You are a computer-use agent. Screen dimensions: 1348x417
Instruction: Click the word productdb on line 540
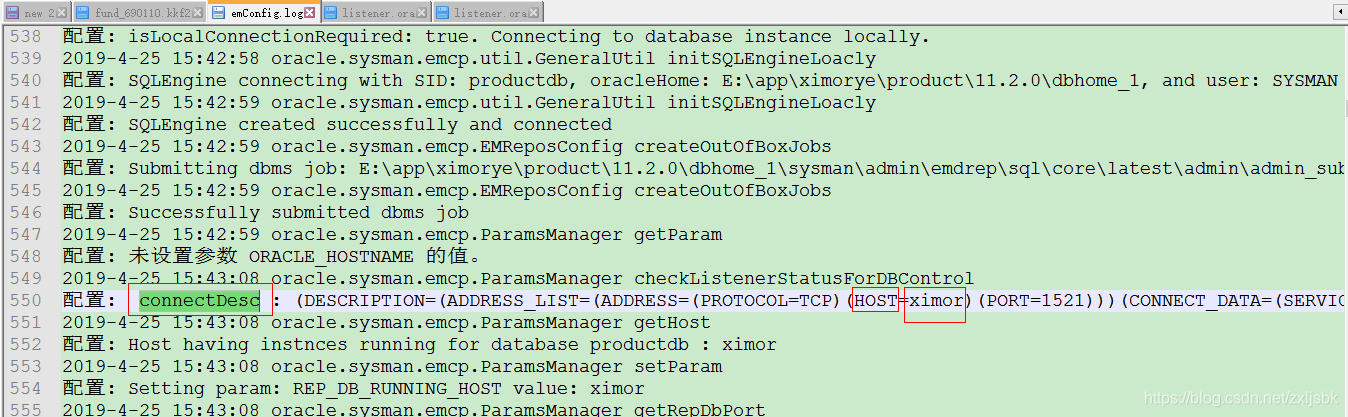click(518, 81)
